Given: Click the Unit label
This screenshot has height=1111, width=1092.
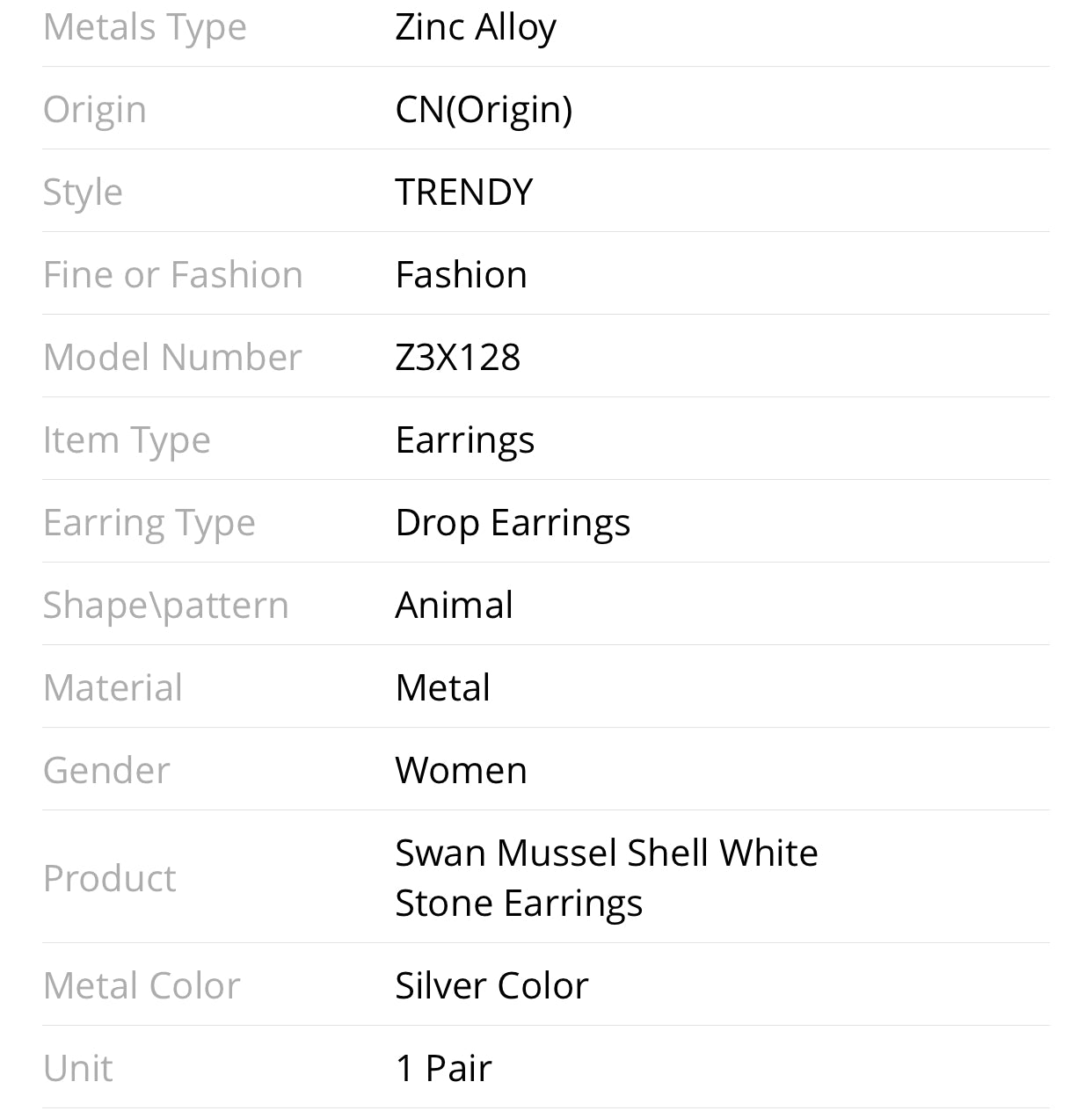Looking at the screenshot, I should pyautogui.click(x=78, y=1069).
